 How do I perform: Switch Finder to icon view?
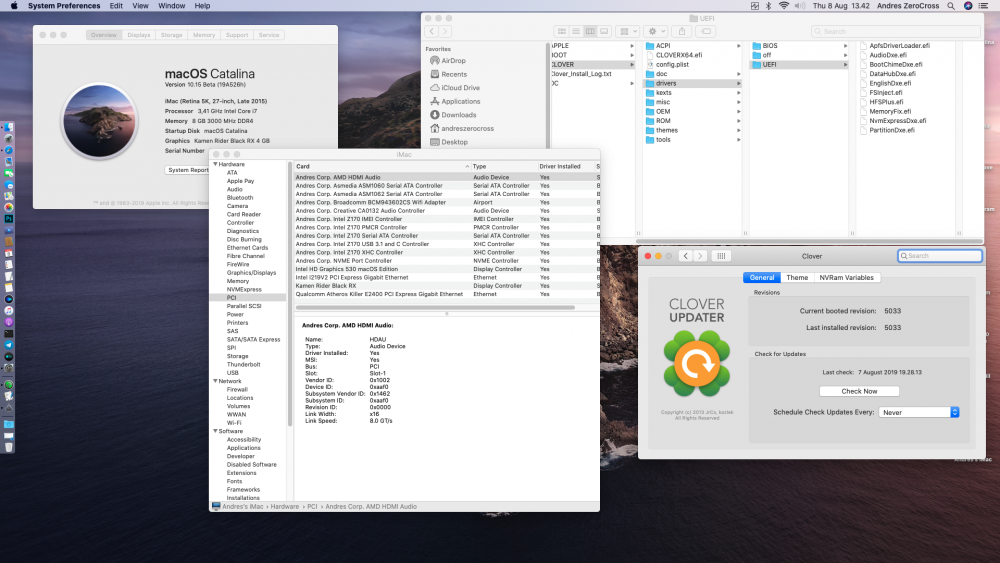pos(562,31)
